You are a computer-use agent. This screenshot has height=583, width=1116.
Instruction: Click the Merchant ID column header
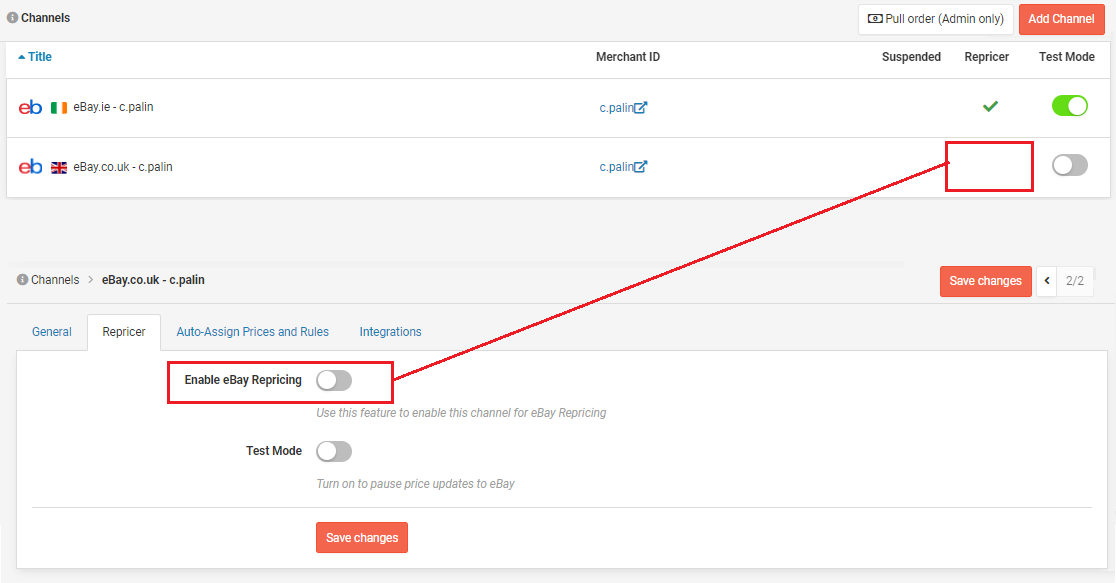point(628,57)
